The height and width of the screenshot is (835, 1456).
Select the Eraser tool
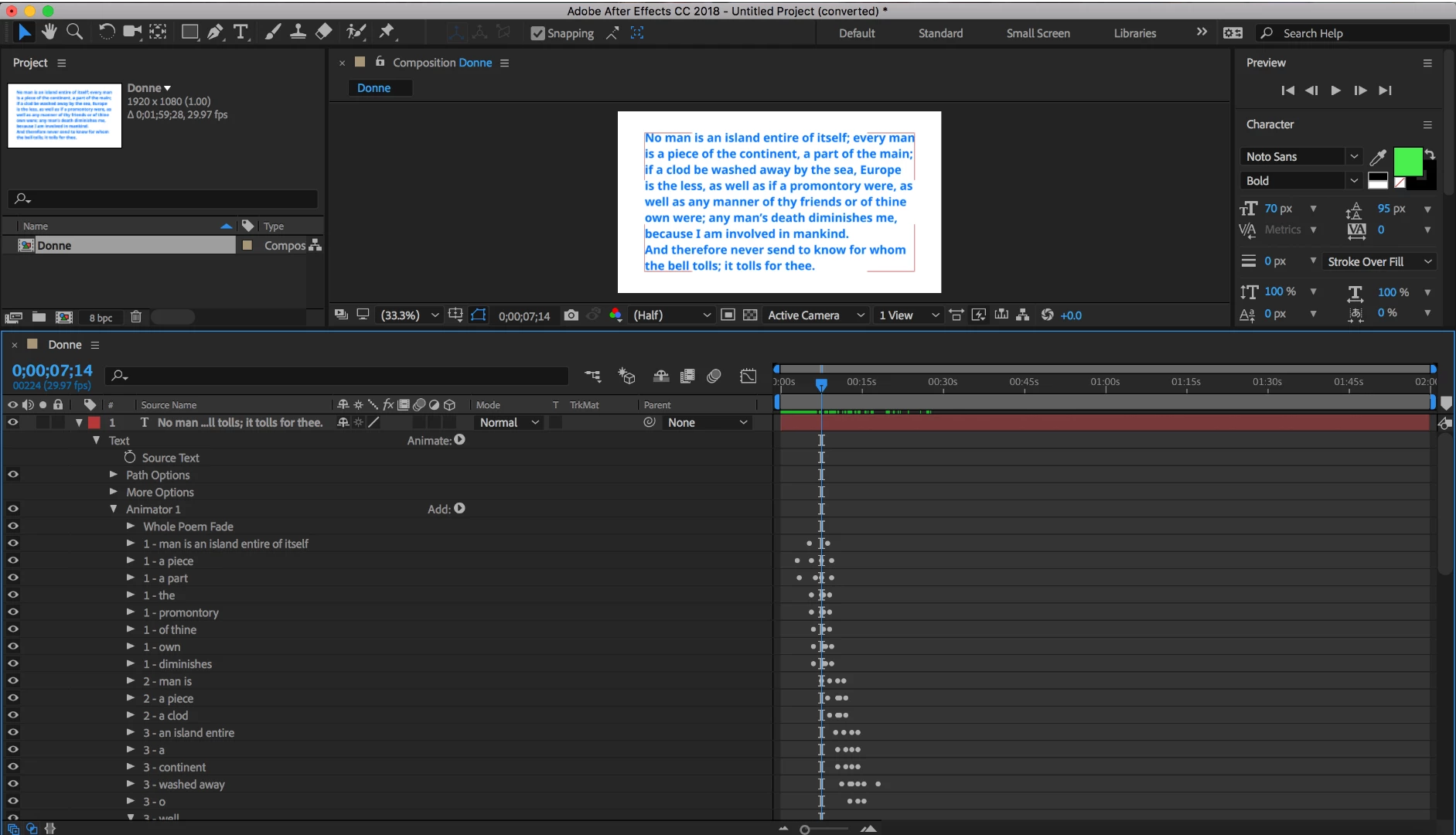coord(324,32)
